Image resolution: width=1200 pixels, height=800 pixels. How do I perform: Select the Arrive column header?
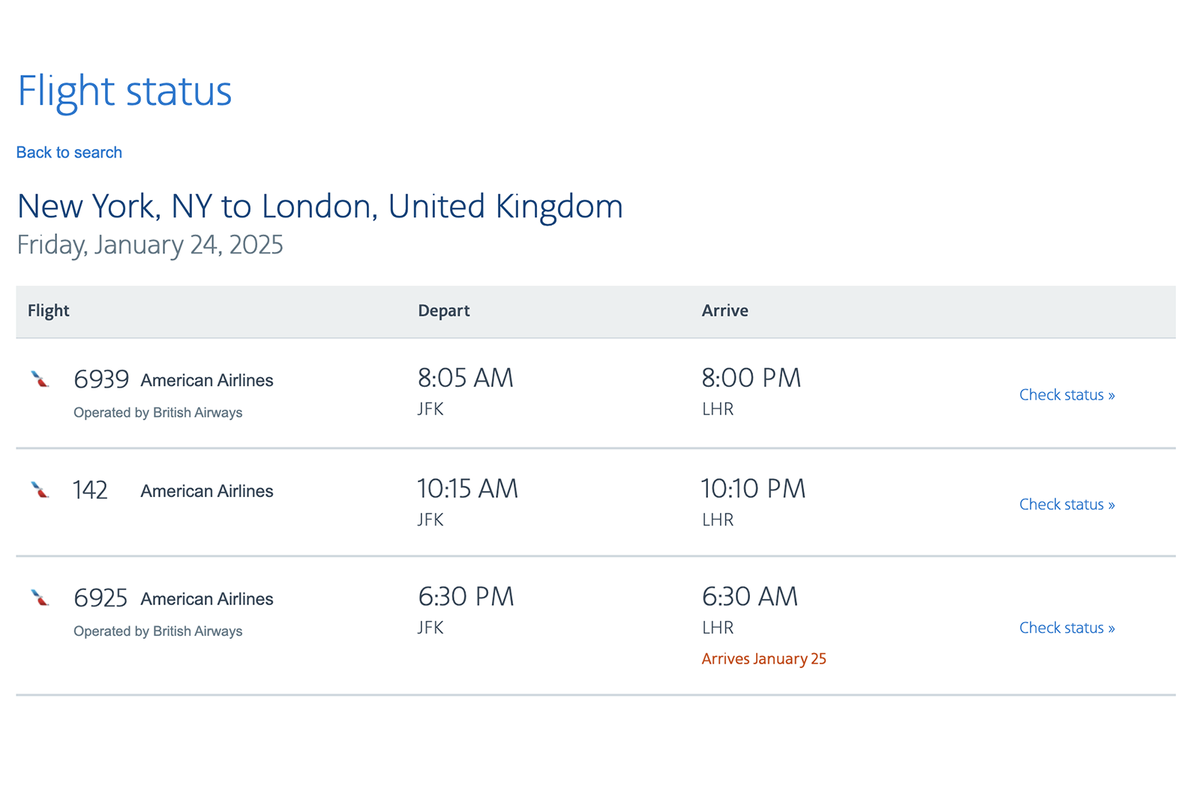(x=725, y=310)
